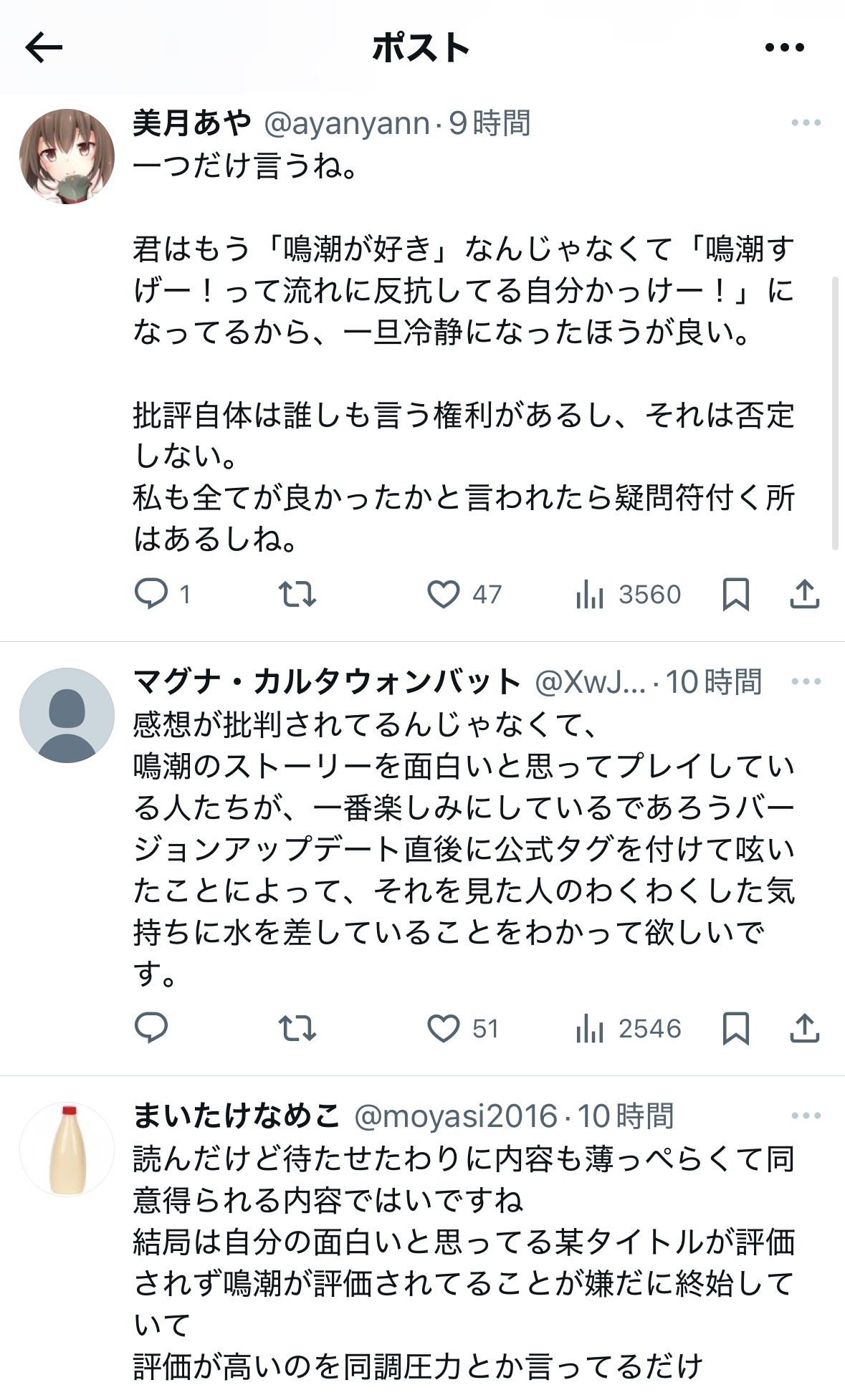Like 美月あや's post with 47 likes
This screenshot has height=1400, width=845.
tap(444, 594)
